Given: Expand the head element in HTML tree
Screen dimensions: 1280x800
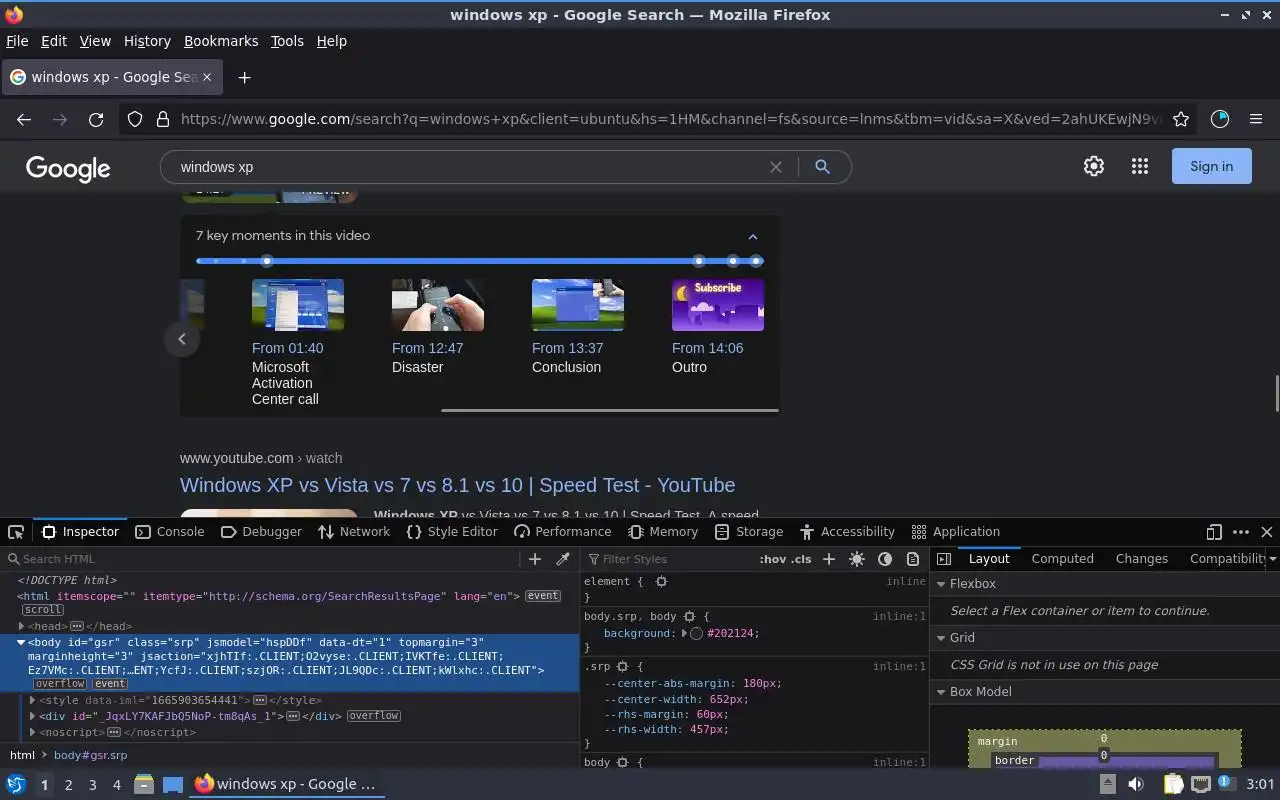Looking at the screenshot, I should 21,626.
